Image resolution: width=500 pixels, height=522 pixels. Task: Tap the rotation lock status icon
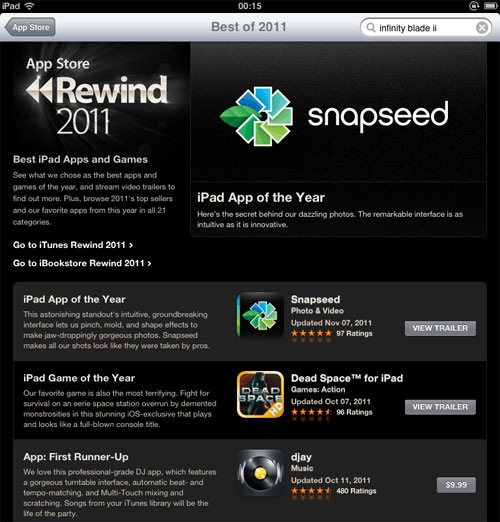[474, 6]
